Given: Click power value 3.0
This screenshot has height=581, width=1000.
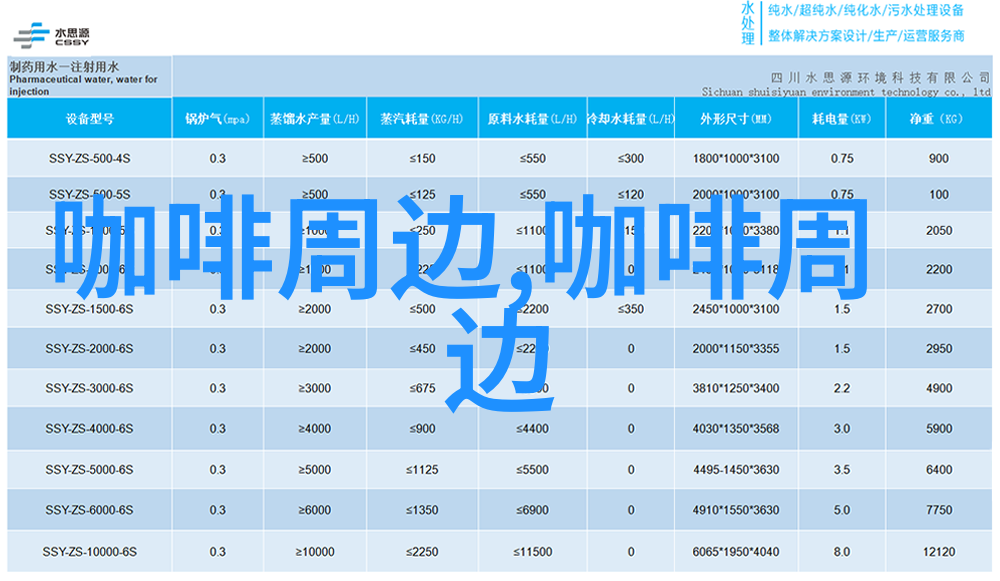Looking at the screenshot, I should pyautogui.click(x=842, y=429).
